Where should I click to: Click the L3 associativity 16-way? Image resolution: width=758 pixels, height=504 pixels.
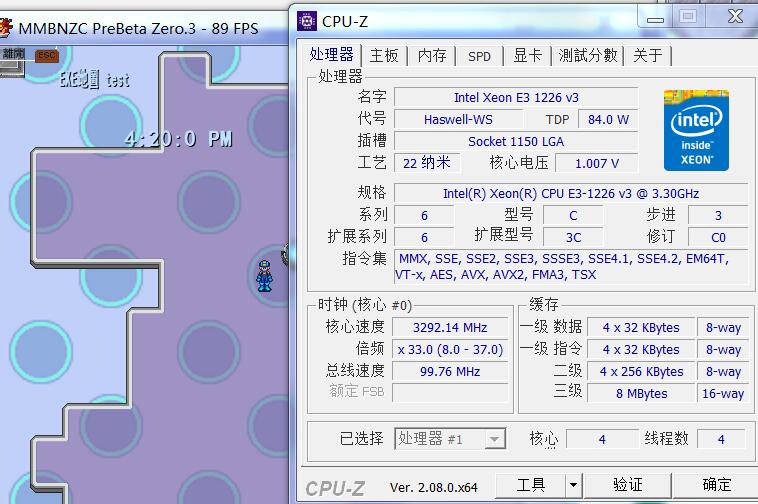click(723, 393)
